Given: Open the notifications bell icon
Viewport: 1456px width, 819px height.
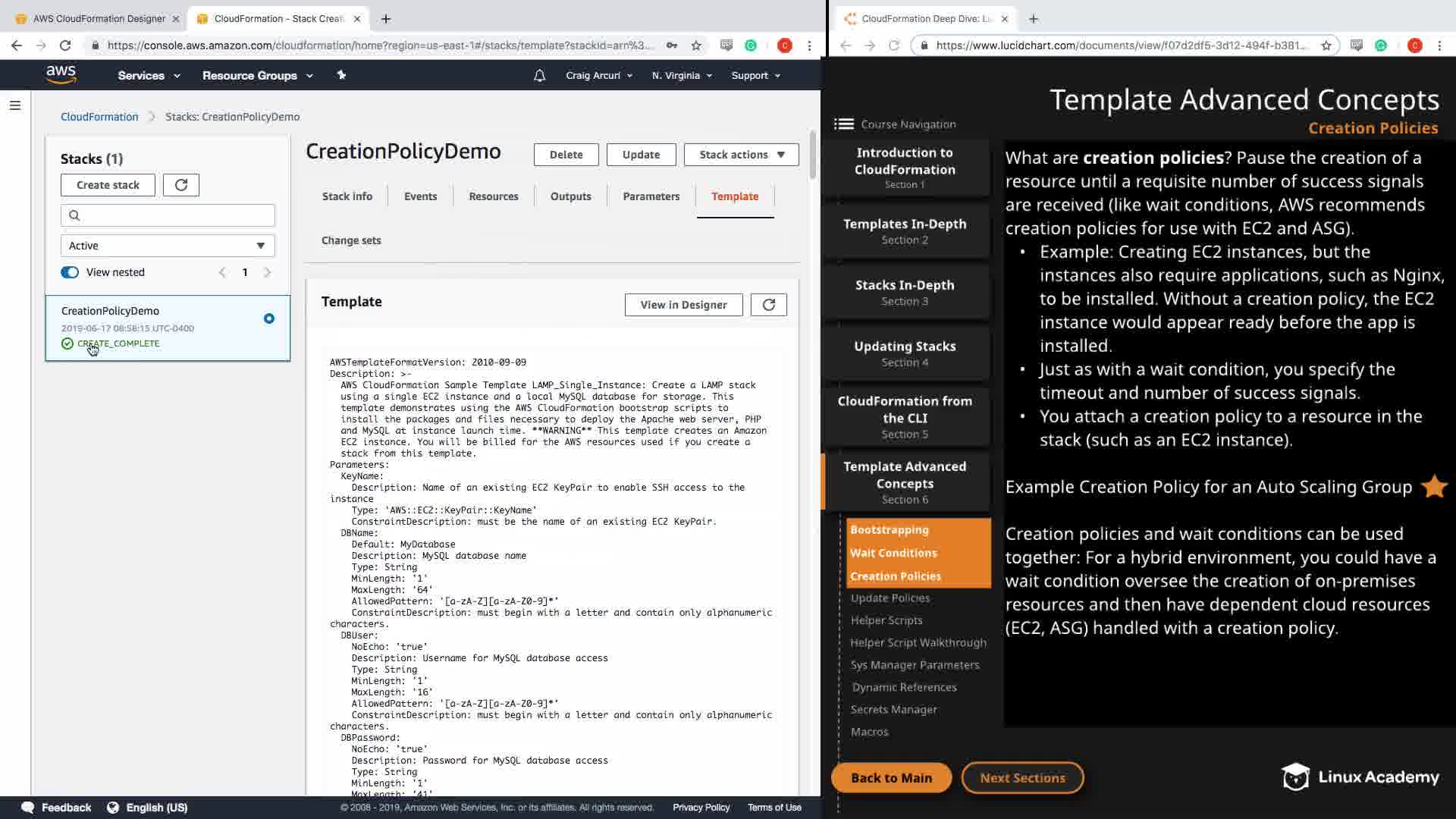Looking at the screenshot, I should pyautogui.click(x=539, y=76).
